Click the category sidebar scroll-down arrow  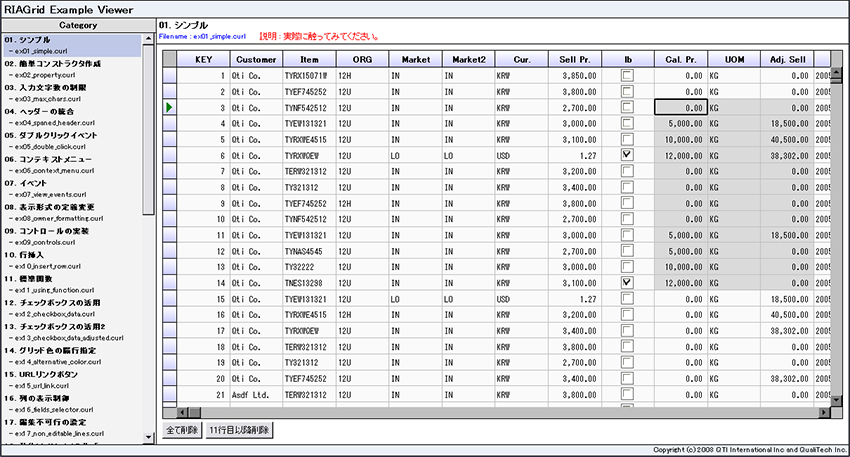tap(149, 436)
